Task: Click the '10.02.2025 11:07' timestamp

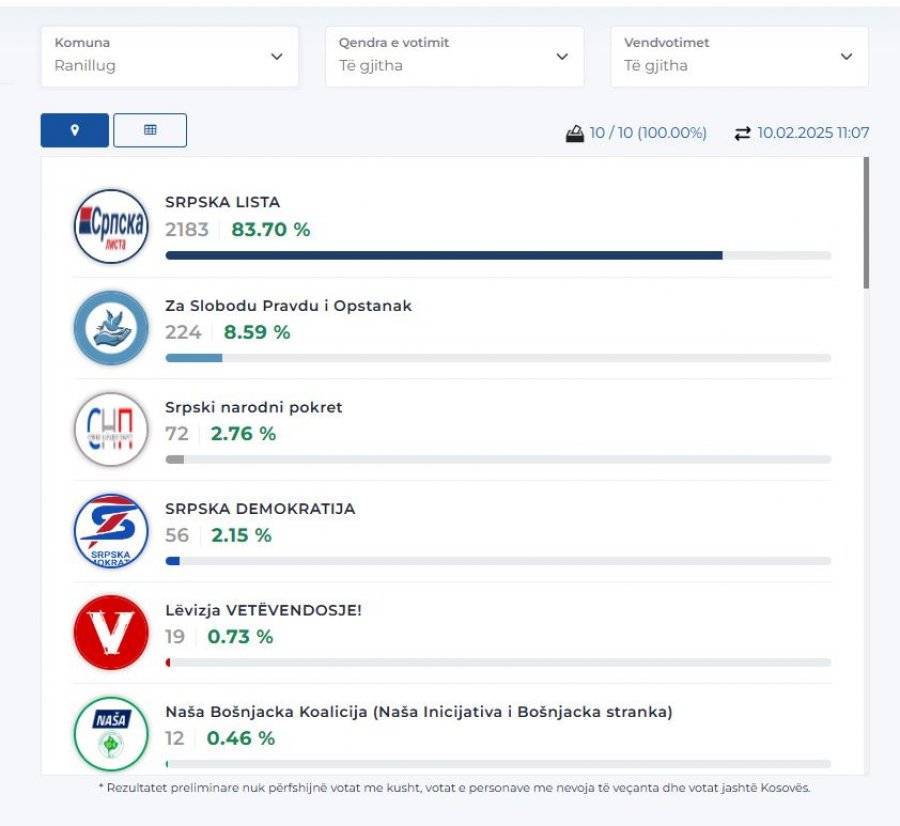Action: 813,133
